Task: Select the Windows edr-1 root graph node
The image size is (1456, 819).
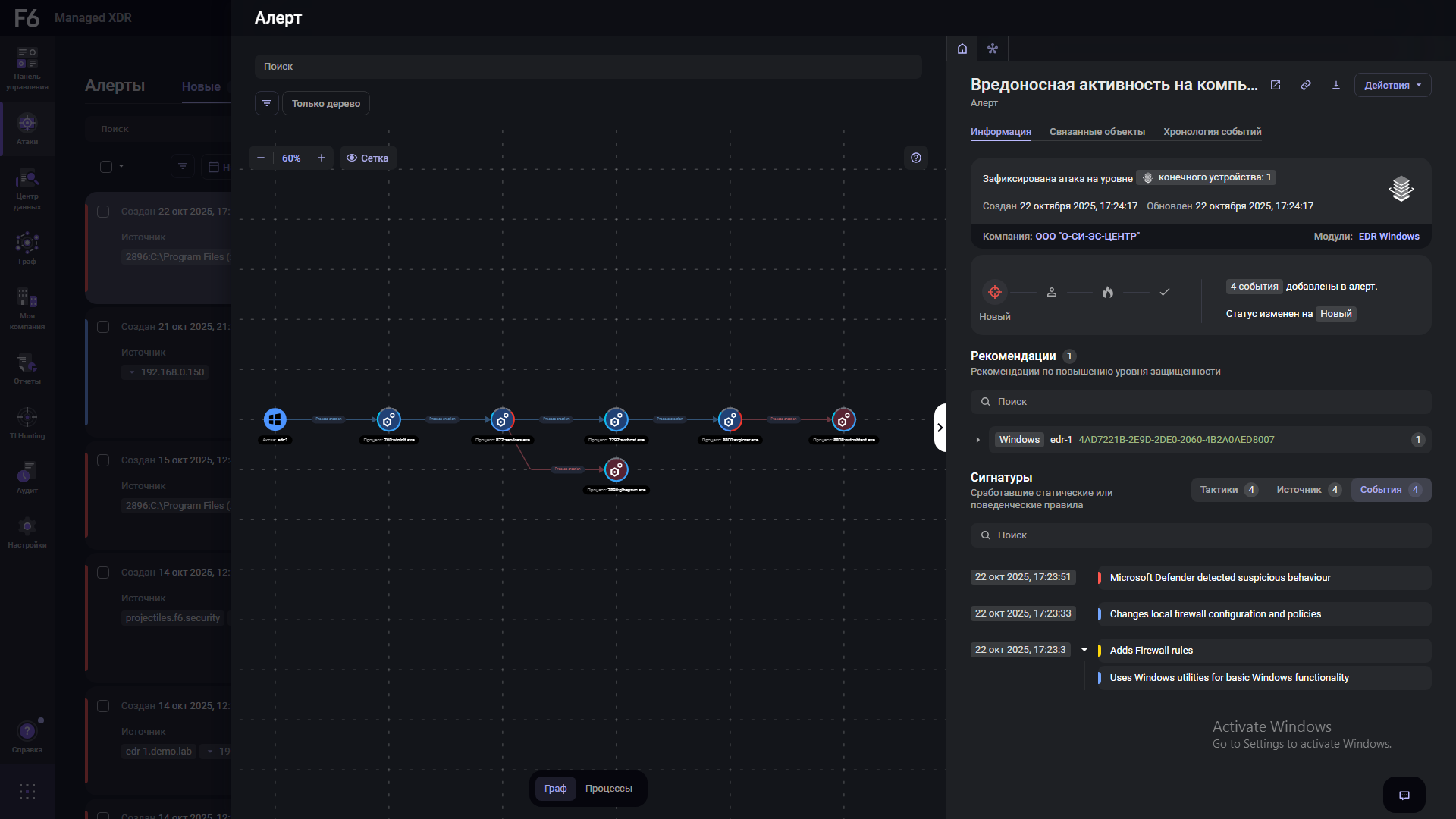Action: 275,419
